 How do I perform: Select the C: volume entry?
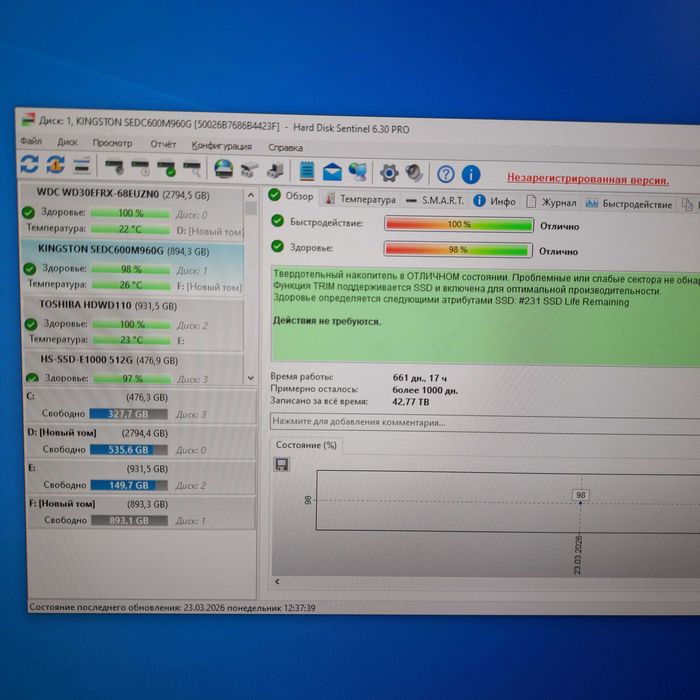pyautogui.click(x=140, y=405)
